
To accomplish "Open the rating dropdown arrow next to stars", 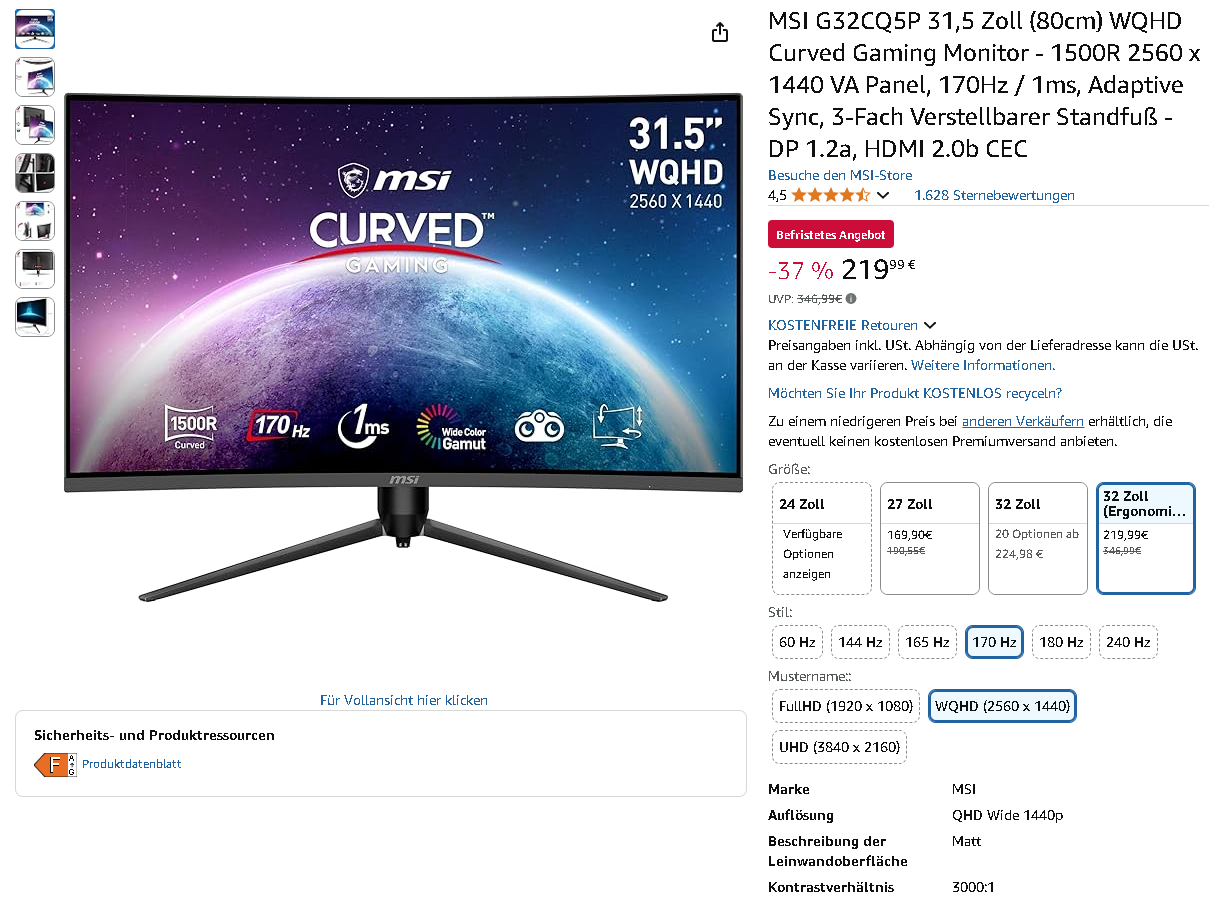I will (882, 196).
